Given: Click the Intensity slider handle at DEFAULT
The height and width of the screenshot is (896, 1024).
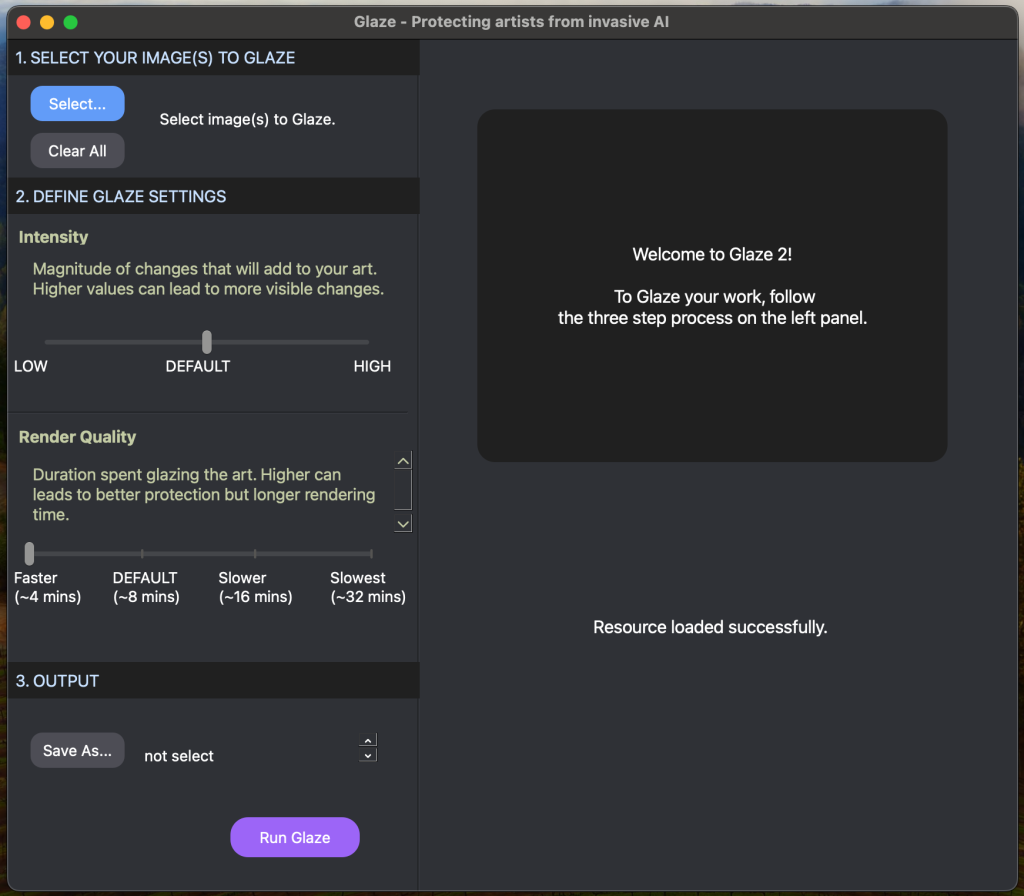Looking at the screenshot, I should tap(207, 342).
